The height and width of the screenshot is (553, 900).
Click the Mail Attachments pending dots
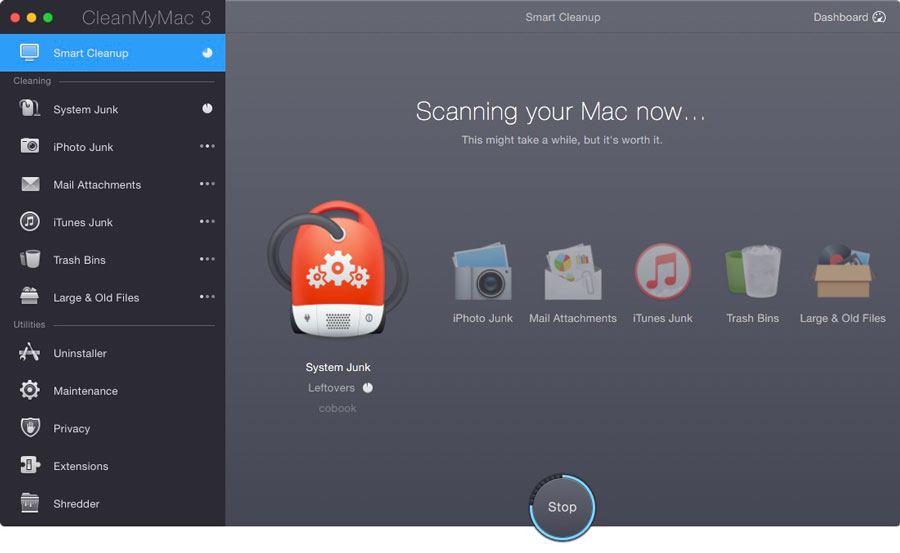(207, 184)
